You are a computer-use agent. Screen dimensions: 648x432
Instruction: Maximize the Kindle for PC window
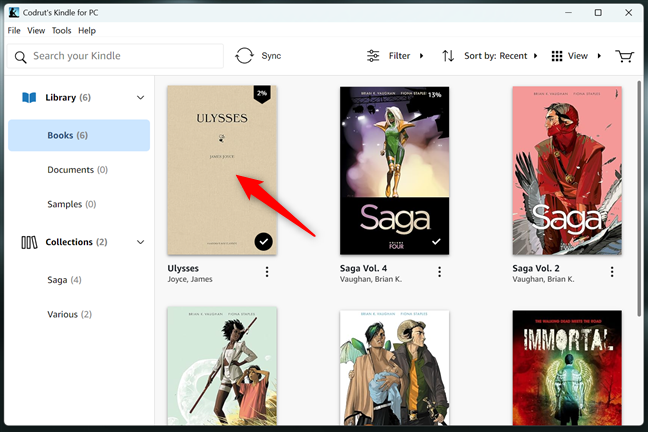coord(598,13)
